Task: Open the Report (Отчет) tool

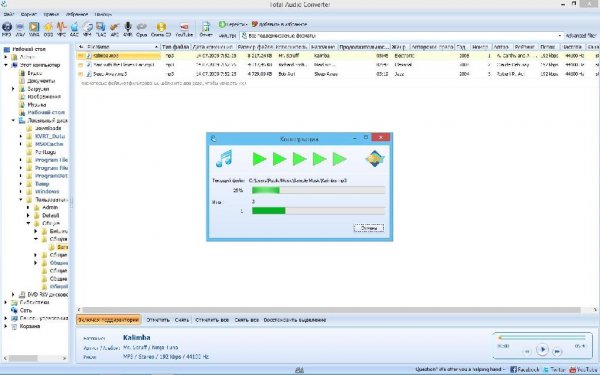Action: tap(206, 27)
